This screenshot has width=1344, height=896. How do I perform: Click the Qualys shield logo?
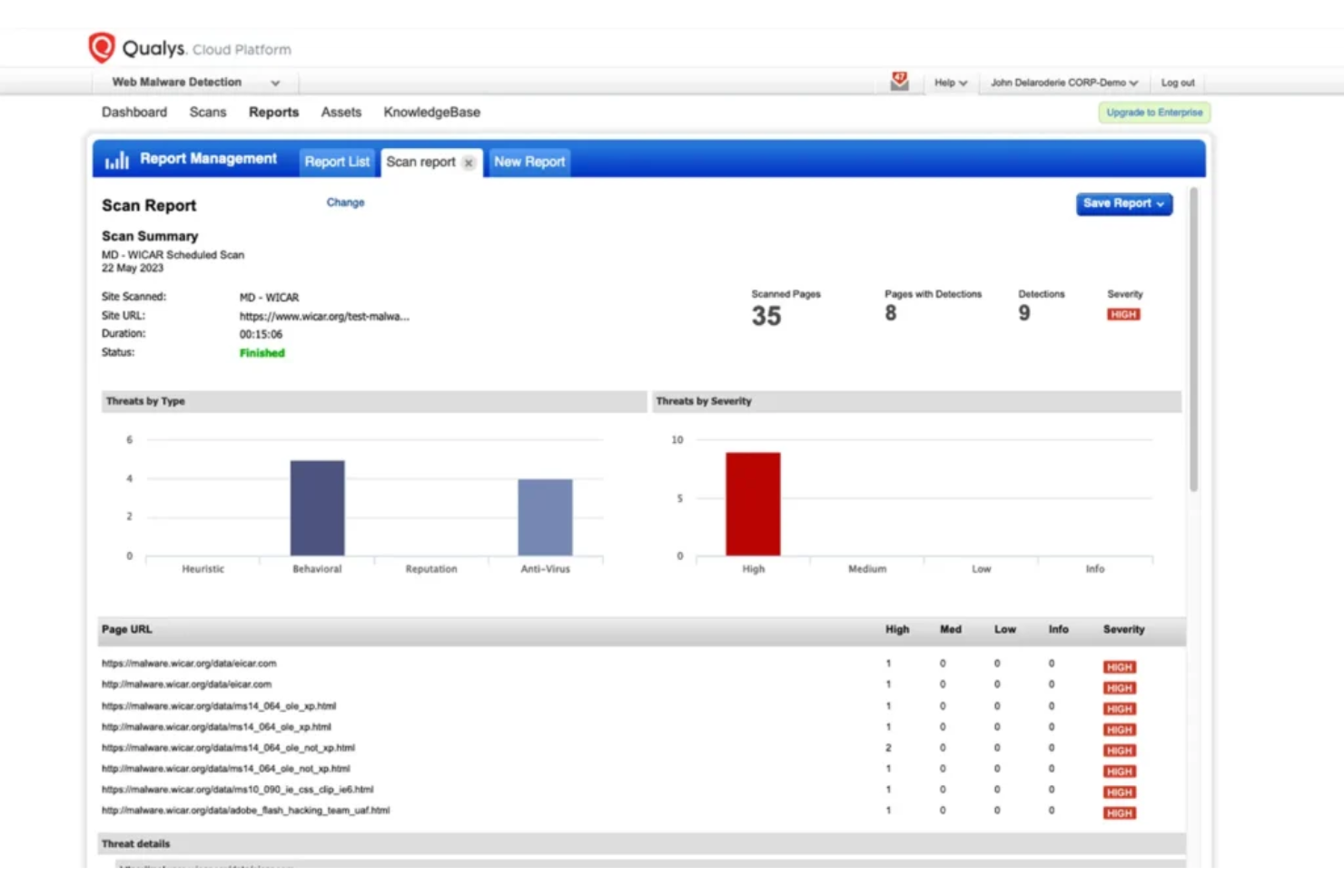click(x=101, y=47)
